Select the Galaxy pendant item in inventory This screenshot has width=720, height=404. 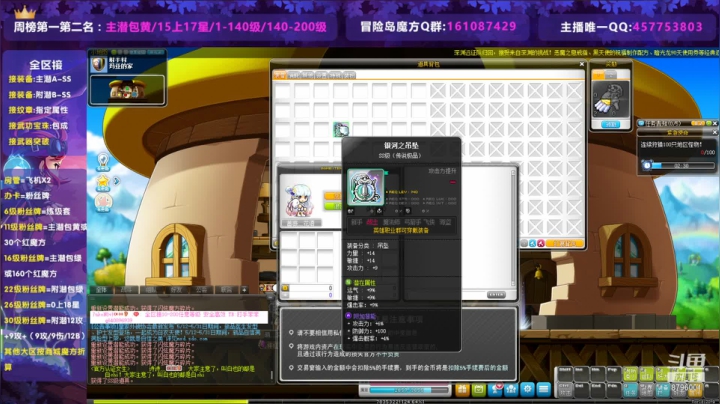(x=341, y=130)
